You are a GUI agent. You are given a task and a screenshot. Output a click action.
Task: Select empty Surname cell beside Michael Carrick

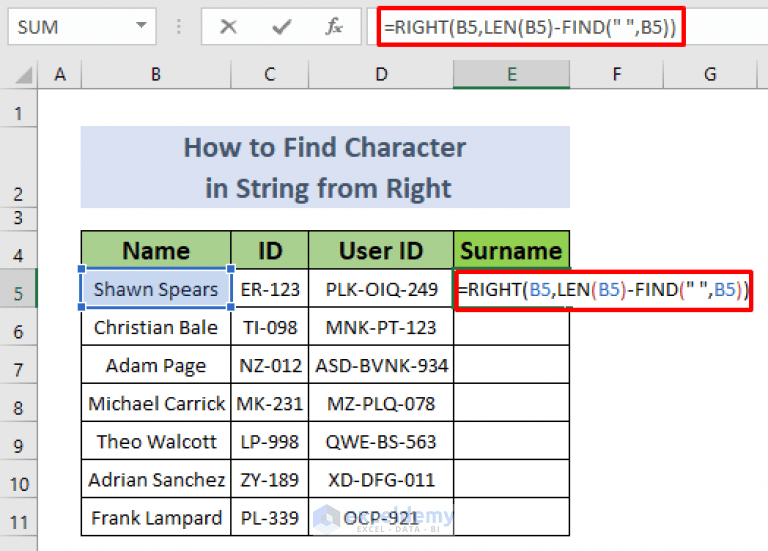(511, 403)
